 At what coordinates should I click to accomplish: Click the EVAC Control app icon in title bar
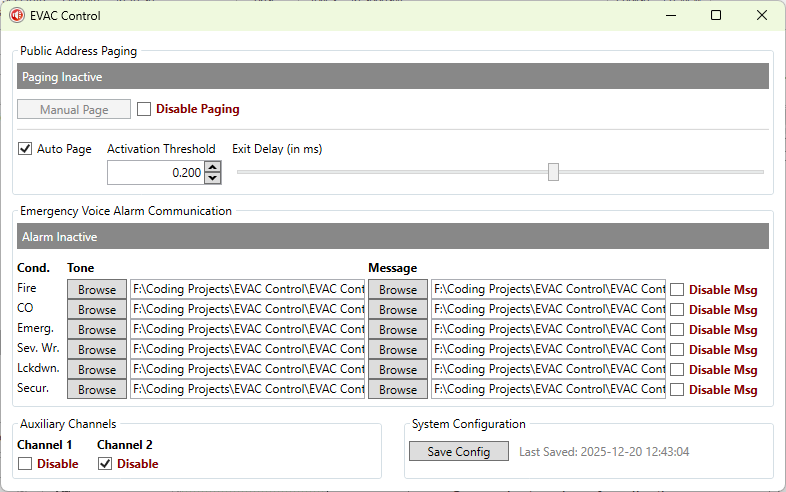tap(17, 16)
